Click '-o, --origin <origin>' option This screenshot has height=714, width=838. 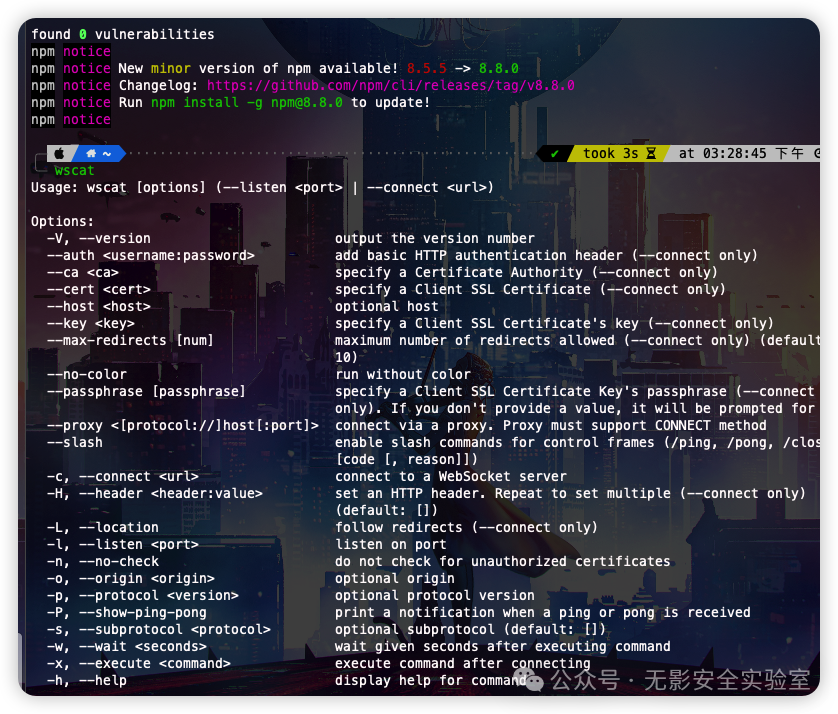point(131,579)
